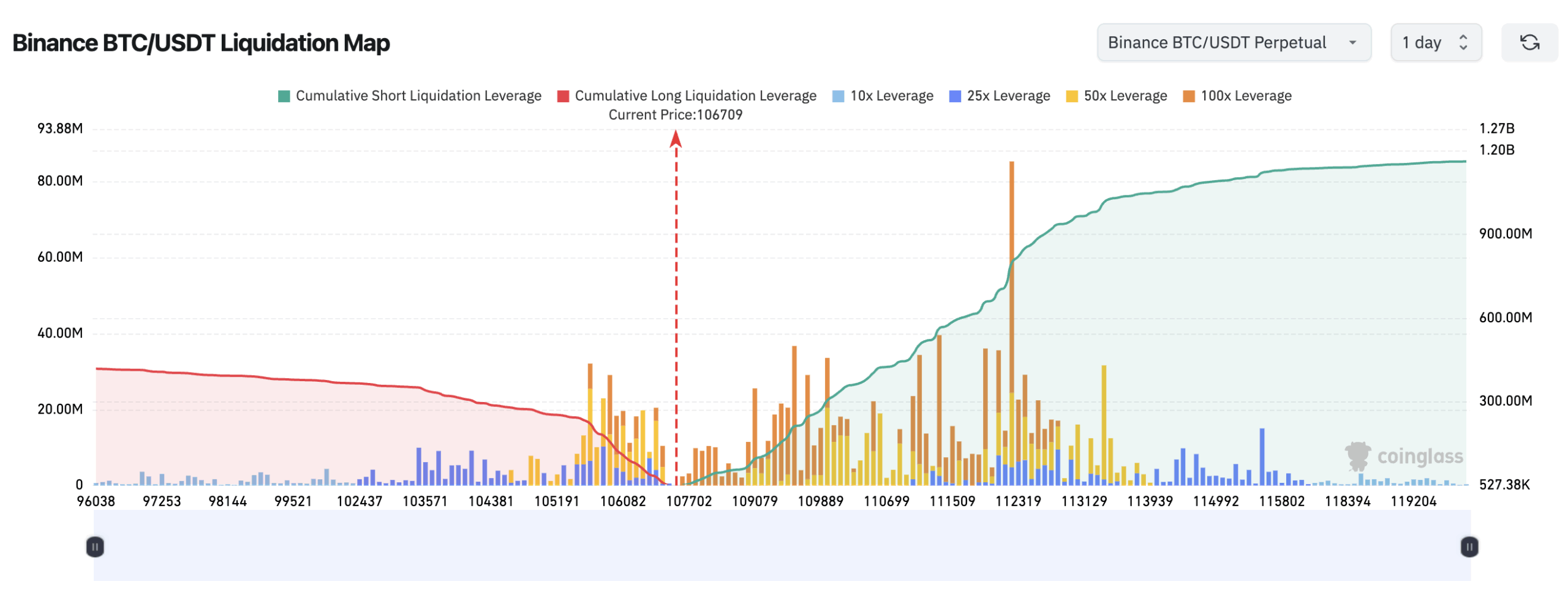The width and height of the screenshot is (1568, 603).
Task: Click the right range slider handle
Action: click(1469, 546)
